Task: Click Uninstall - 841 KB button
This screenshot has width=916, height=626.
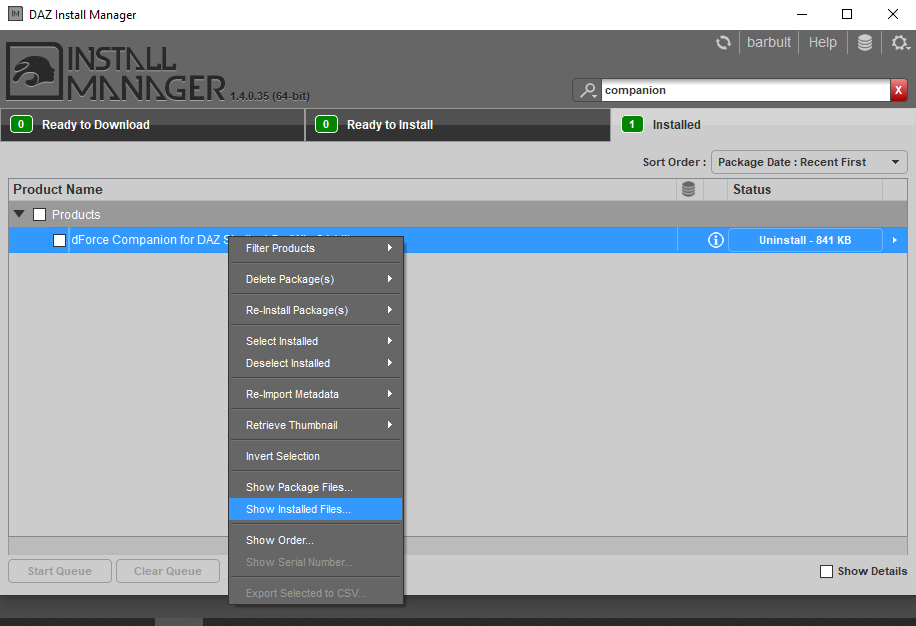Action: tap(805, 240)
